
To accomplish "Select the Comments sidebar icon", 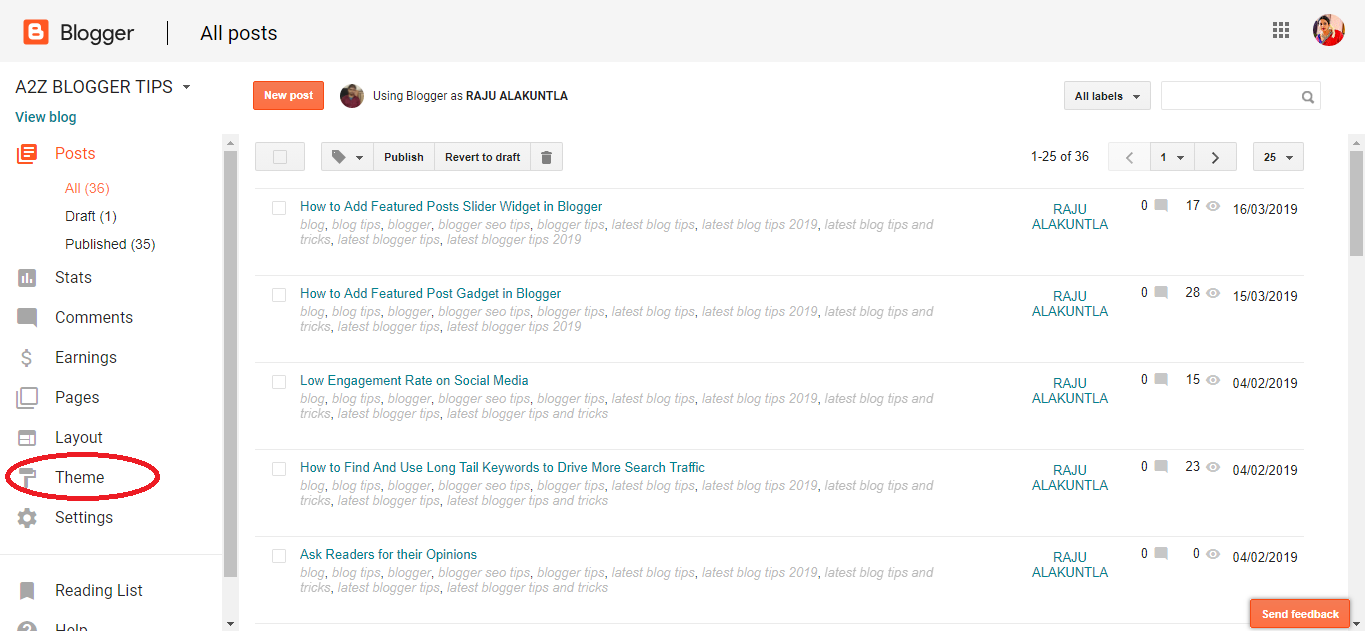I will coord(29,317).
